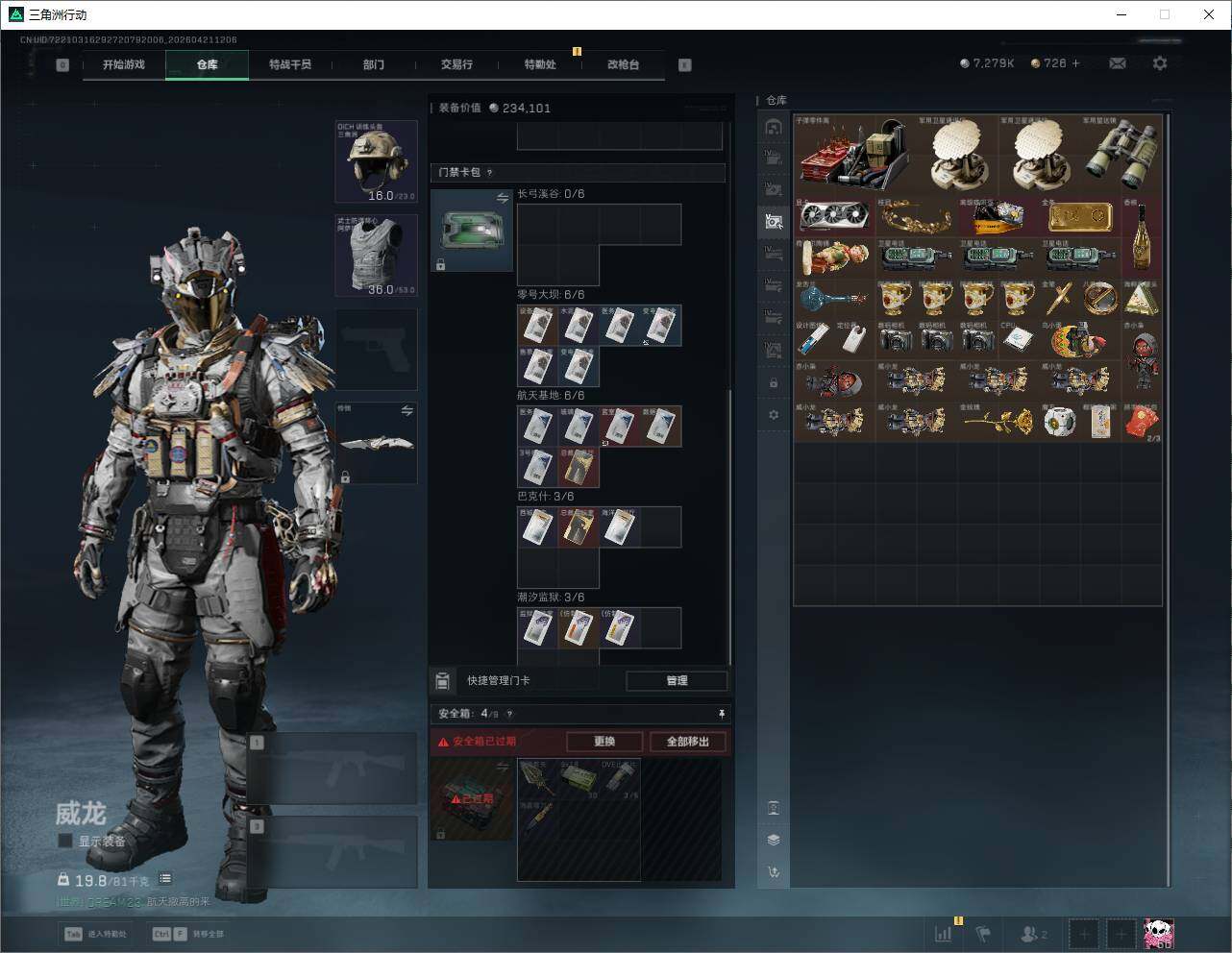Image resolution: width=1232 pixels, height=953 pixels.
Task: Select the expired safe box thumbnail
Action: coord(472,799)
